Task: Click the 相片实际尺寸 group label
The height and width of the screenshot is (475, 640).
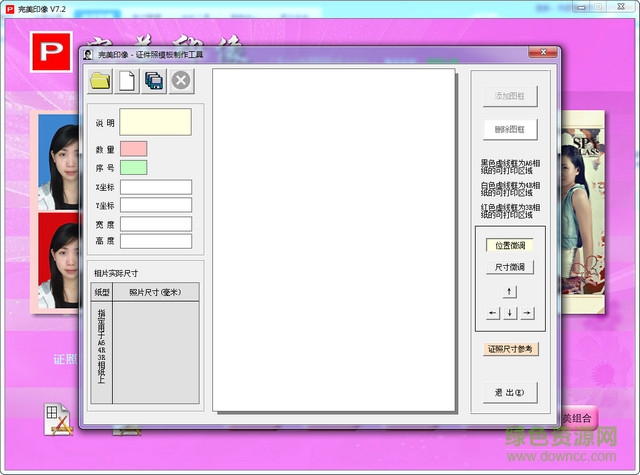Action: [116, 273]
